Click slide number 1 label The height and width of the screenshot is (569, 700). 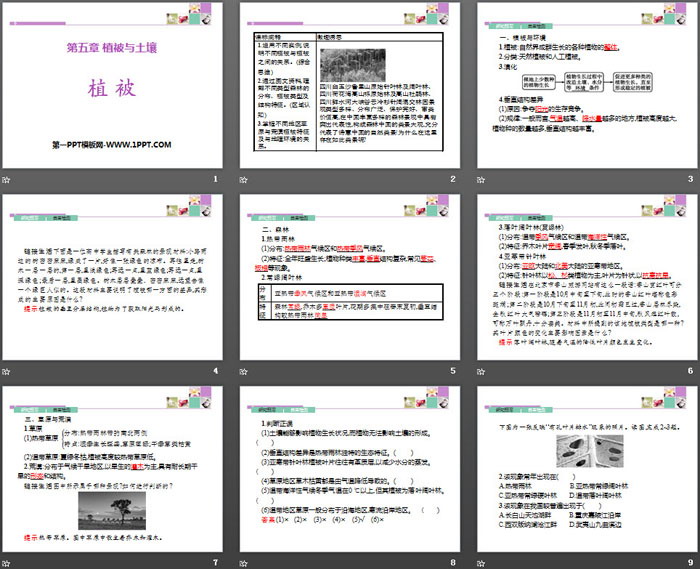point(215,179)
